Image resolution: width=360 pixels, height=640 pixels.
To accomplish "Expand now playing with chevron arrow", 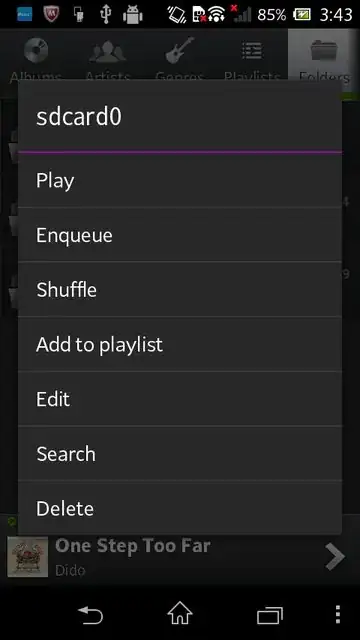I will 335,556.
